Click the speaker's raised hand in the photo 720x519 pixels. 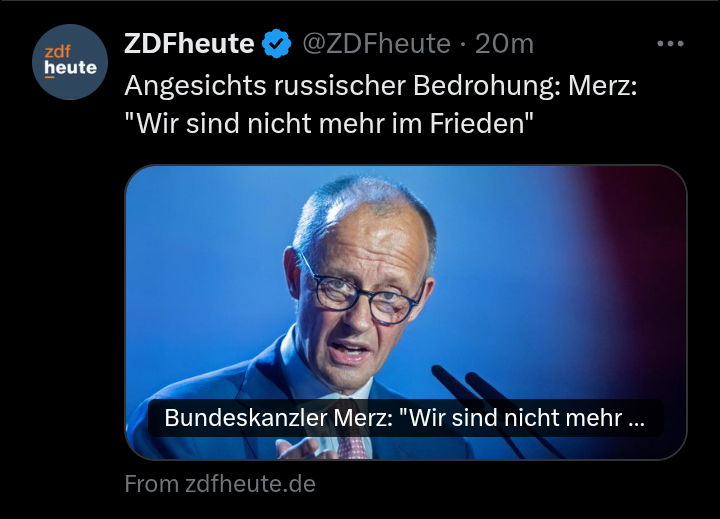(x=301, y=449)
